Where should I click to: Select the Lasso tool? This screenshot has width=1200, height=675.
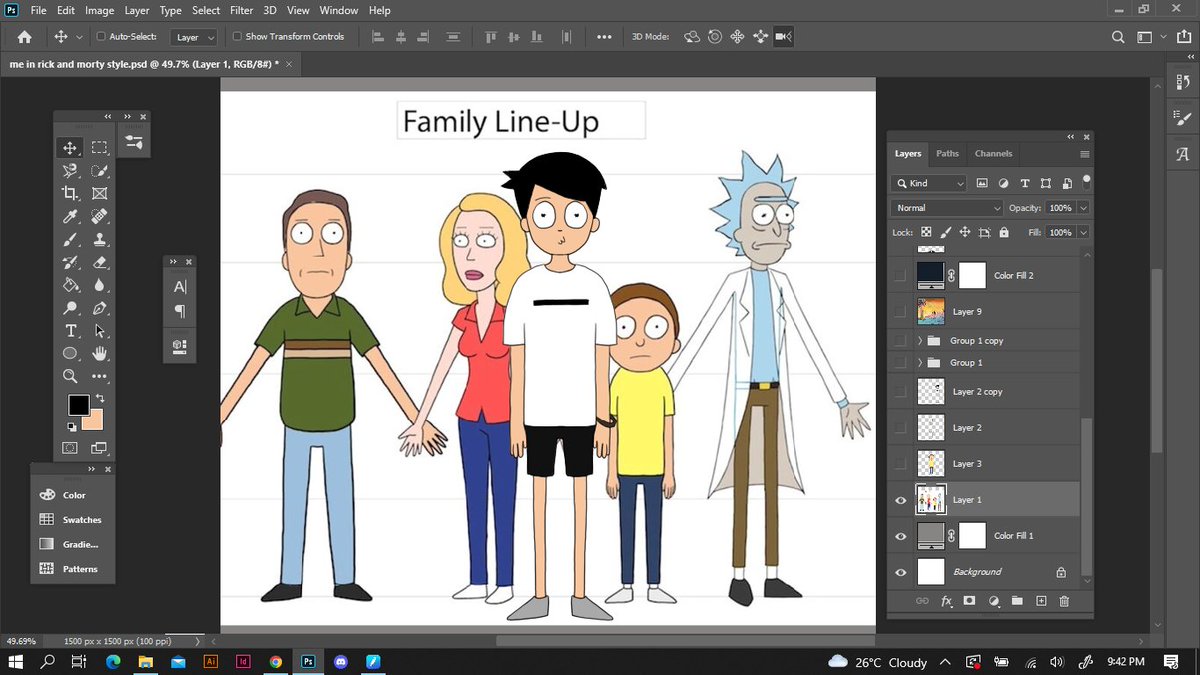(x=70, y=171)
